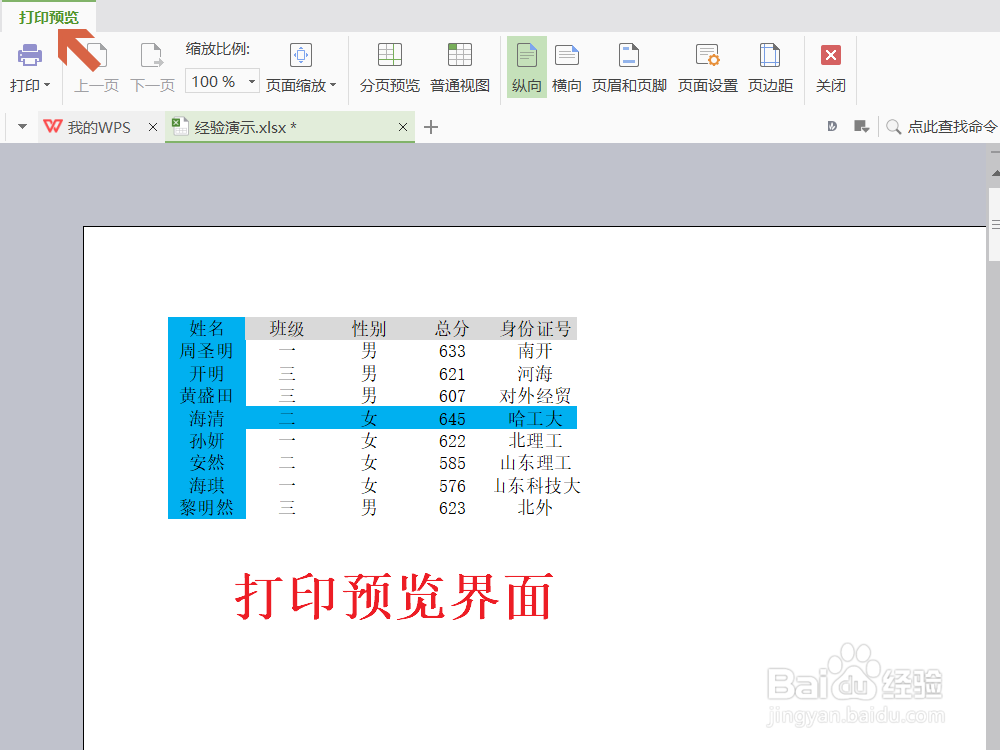
Task: Select 横向 landscape orientation
Action: click(566, 66)
